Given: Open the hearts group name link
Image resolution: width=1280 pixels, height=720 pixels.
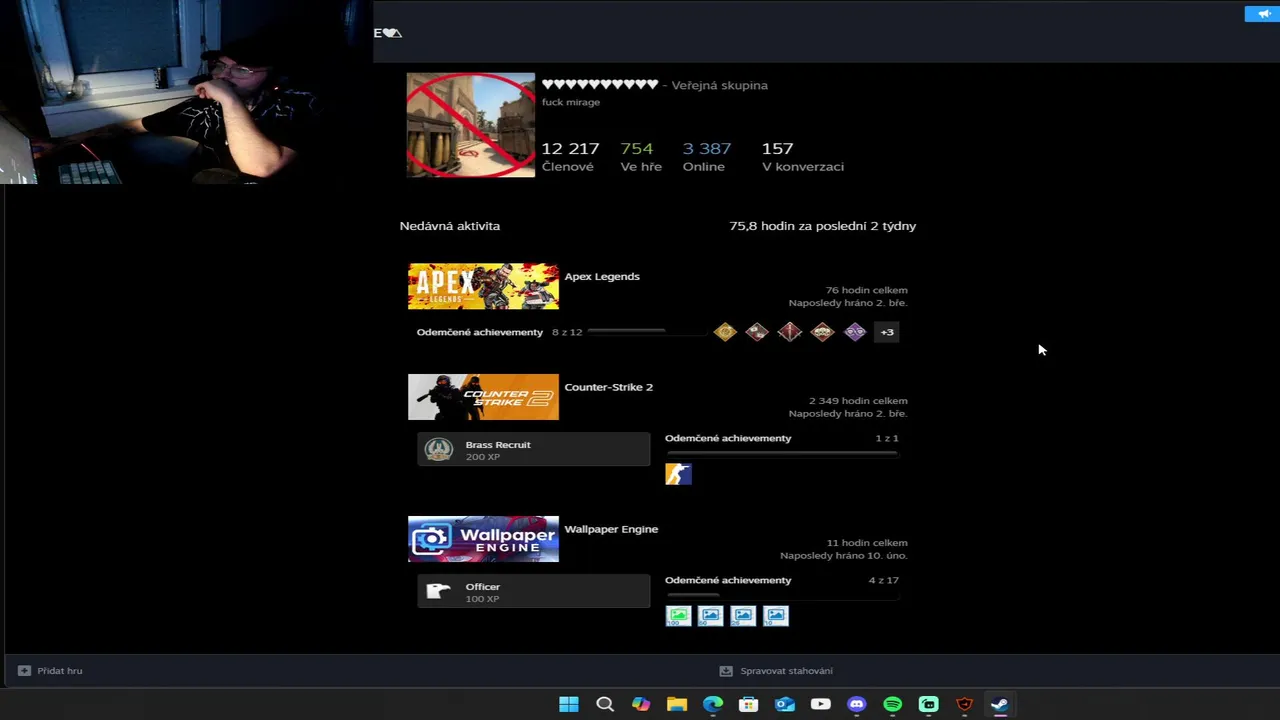Looking at the screenshot, I should pyautogui.click(x=600, y=85).
